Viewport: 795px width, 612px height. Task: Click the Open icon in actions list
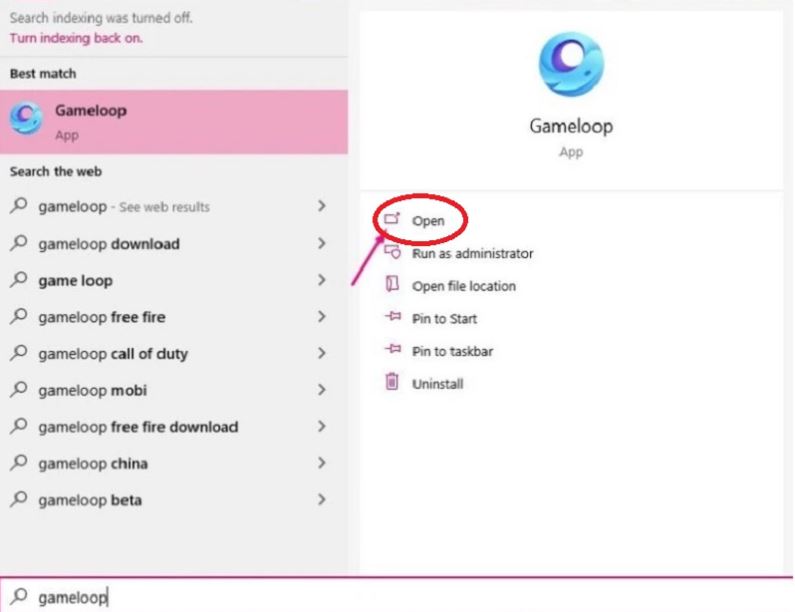click(392, 219)
